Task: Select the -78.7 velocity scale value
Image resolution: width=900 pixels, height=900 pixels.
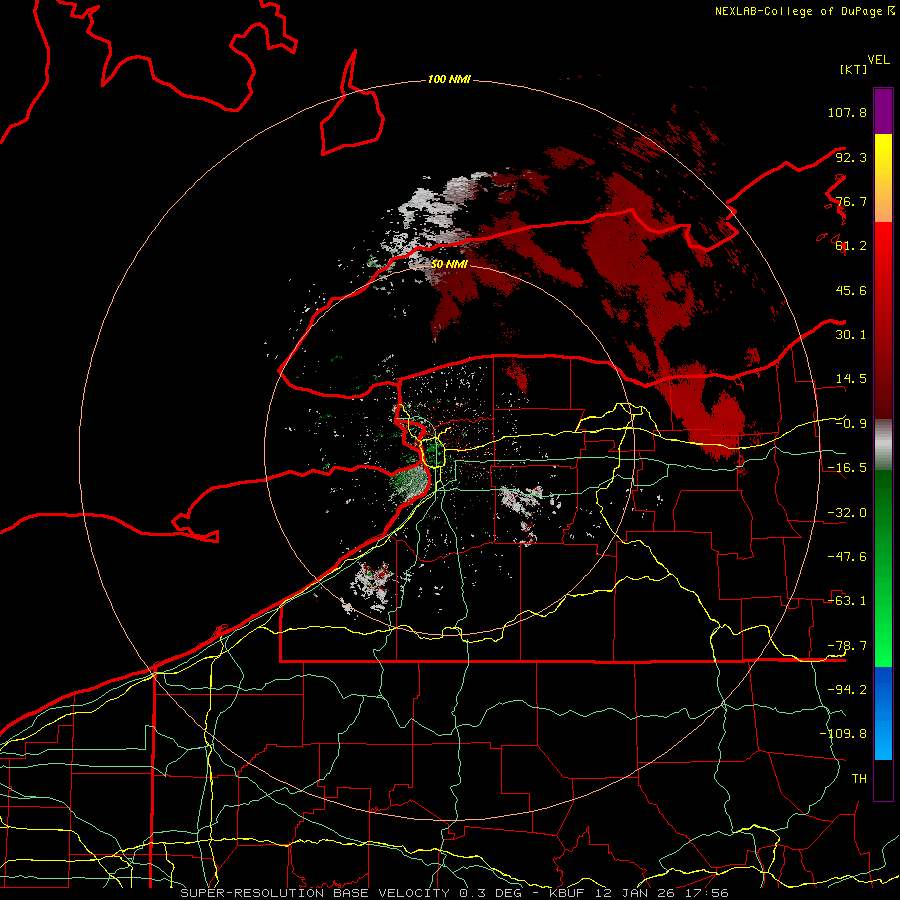Action: pyautogui.click(x=847, y=646)
